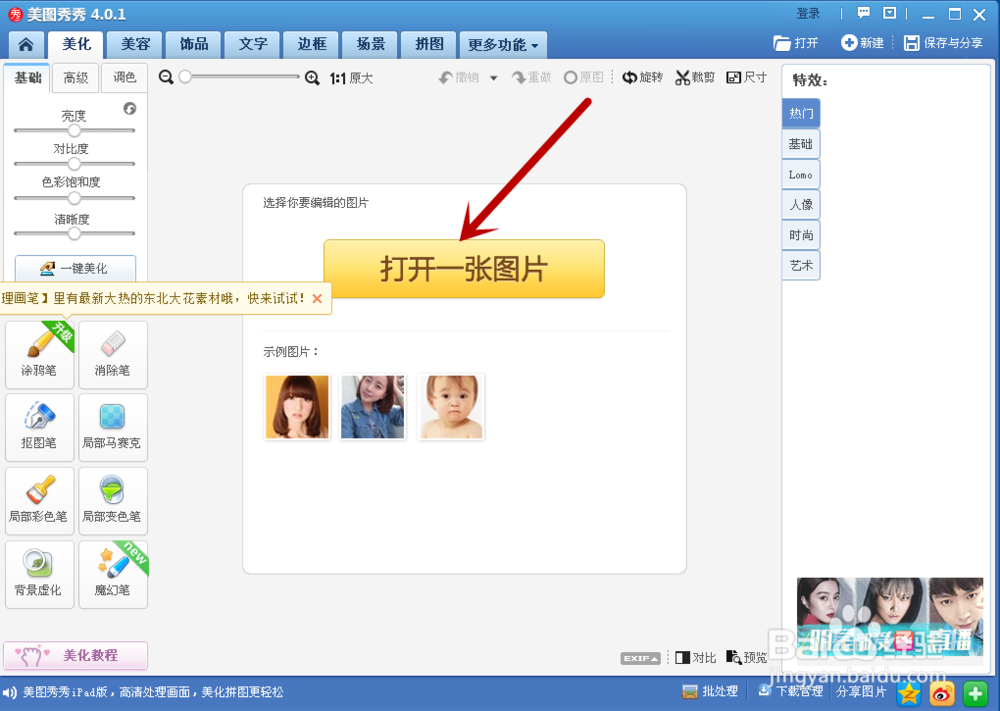Viewport: 1000px width, 711px height.
Task: Open 下载管理 download manager
Action: click(790, 691)
